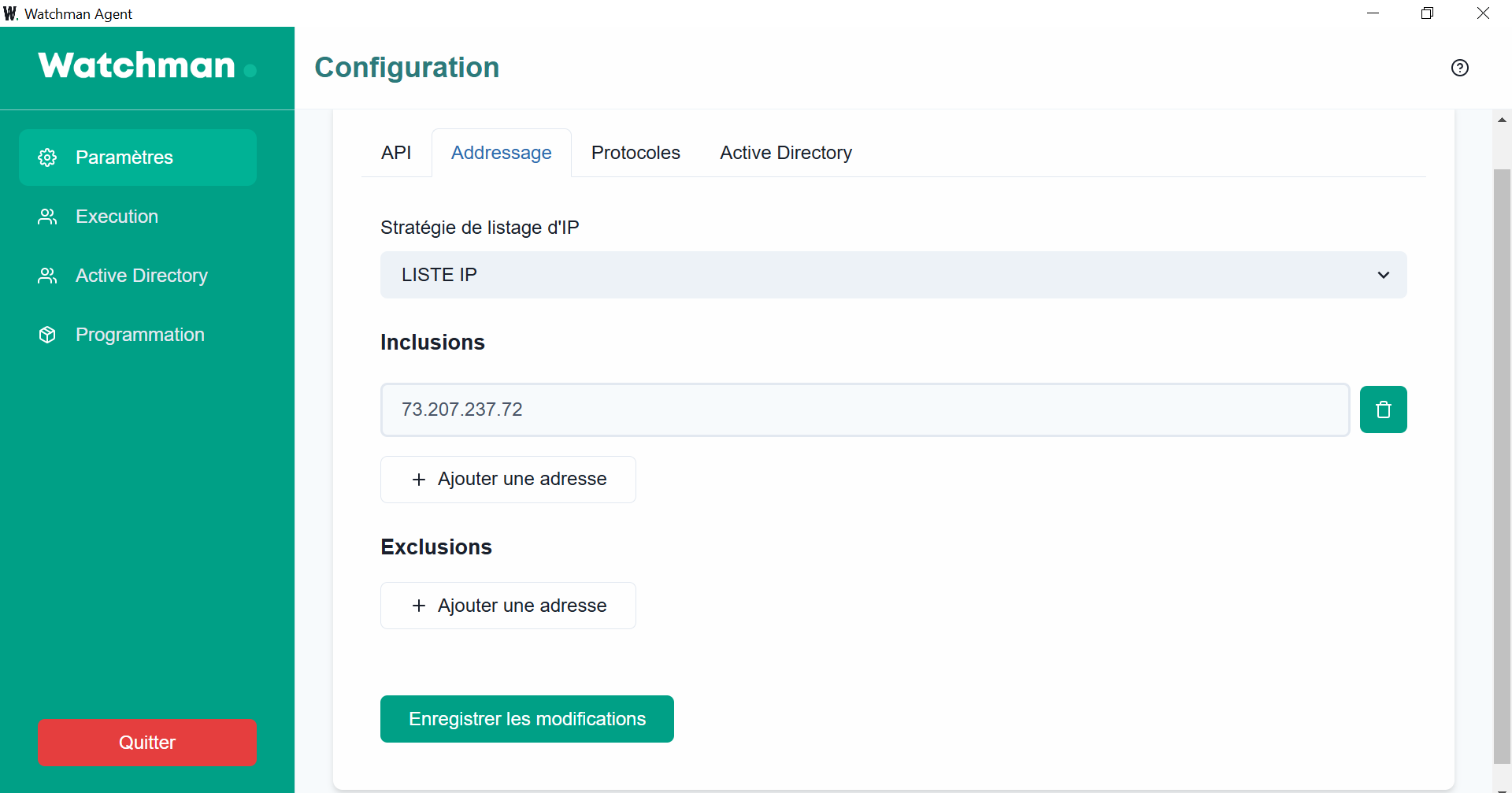Click the inclusion IP address input field

865,409
